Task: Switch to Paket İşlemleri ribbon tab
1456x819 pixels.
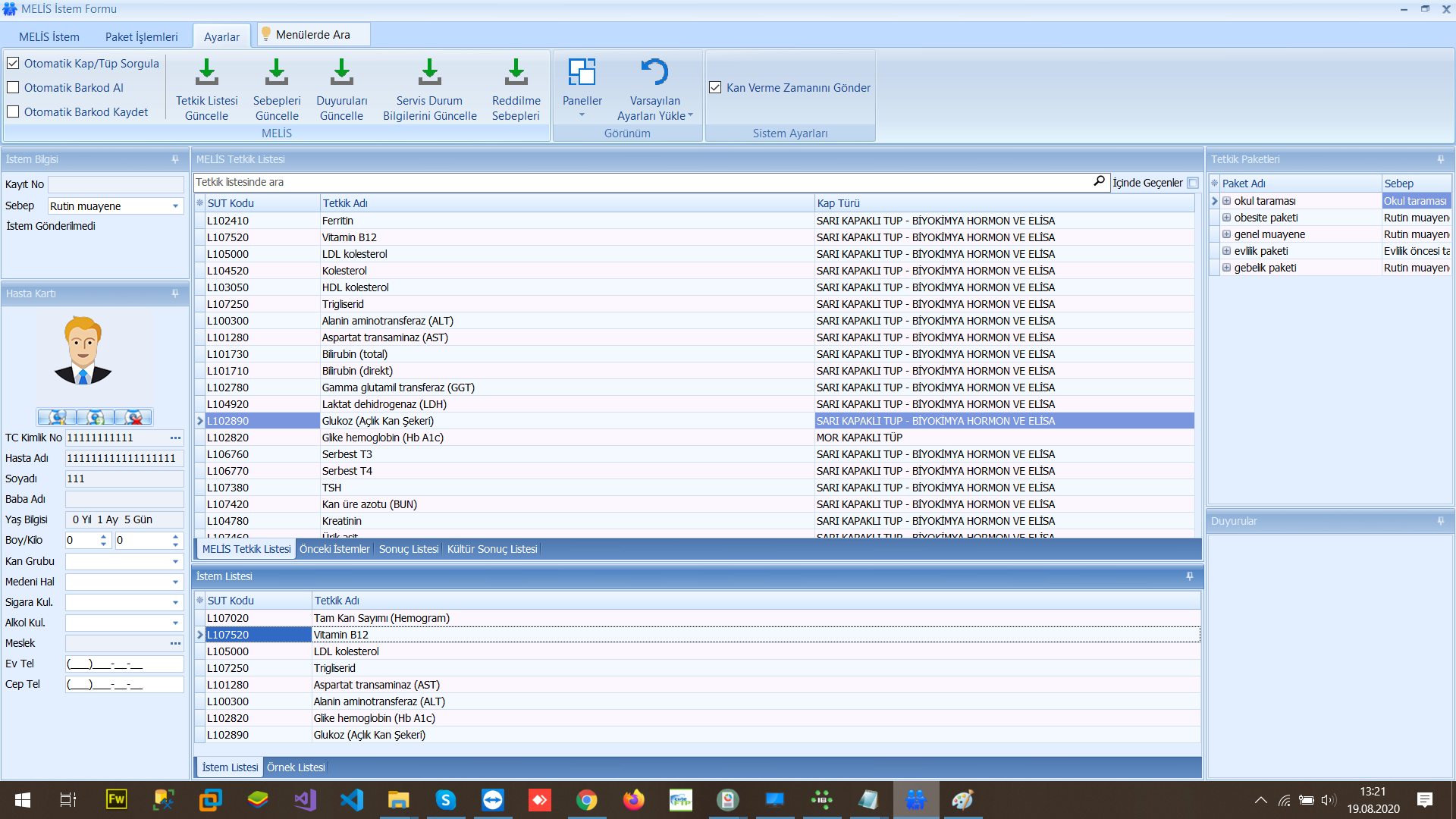Action: click(142, 36)
